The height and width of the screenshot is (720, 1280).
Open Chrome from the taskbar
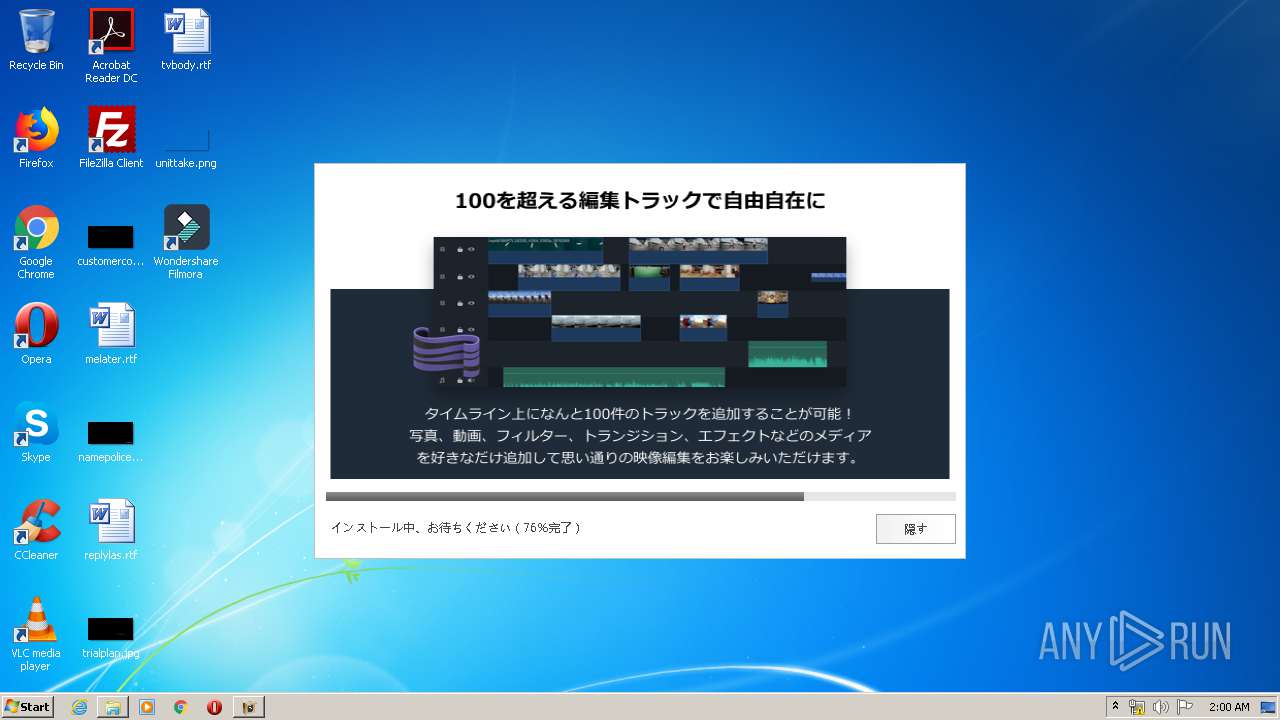tap(180, 707)
